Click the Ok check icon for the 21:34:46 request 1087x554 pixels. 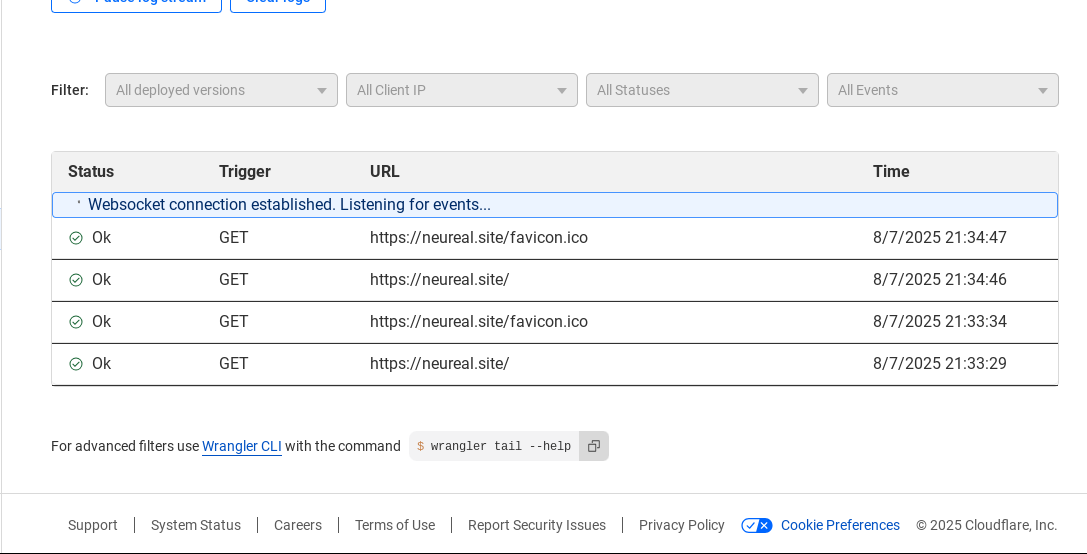tap(76, 280)
